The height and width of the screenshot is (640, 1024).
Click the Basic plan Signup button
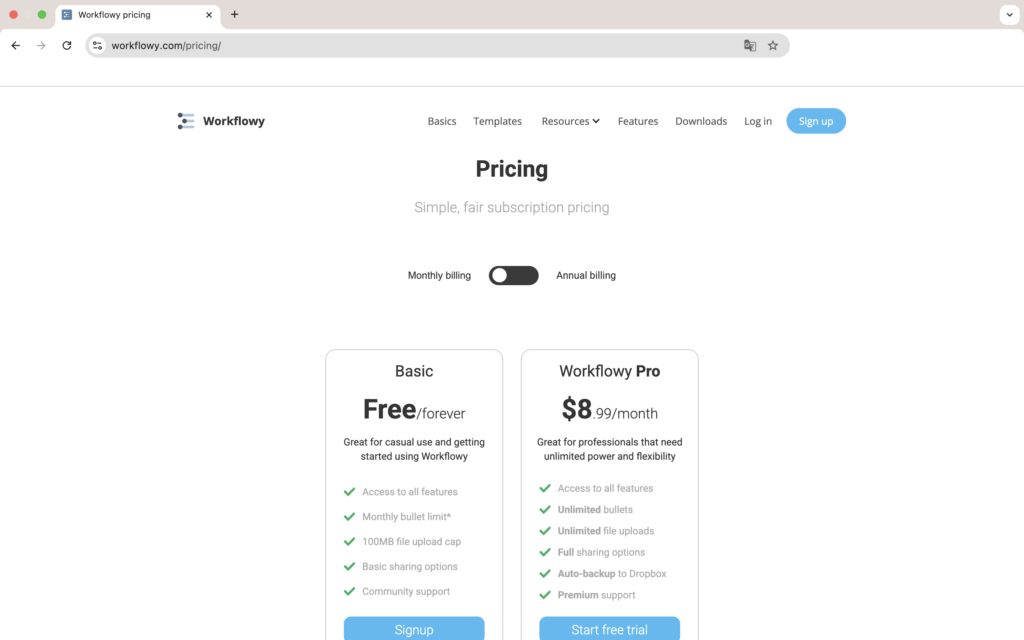click(414, 629)
